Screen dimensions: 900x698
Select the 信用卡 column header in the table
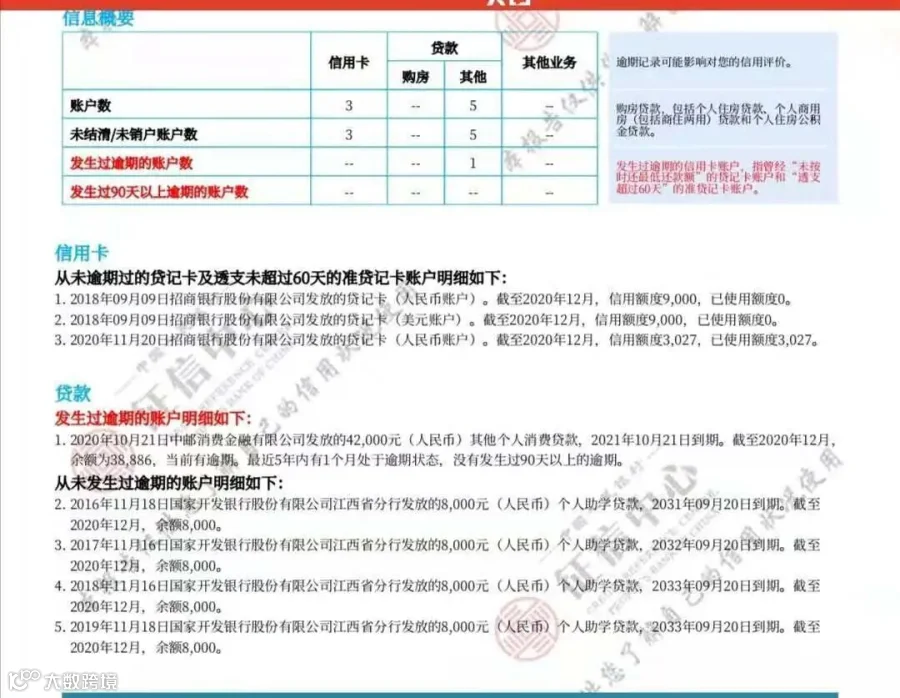click(x=348, y=62)
